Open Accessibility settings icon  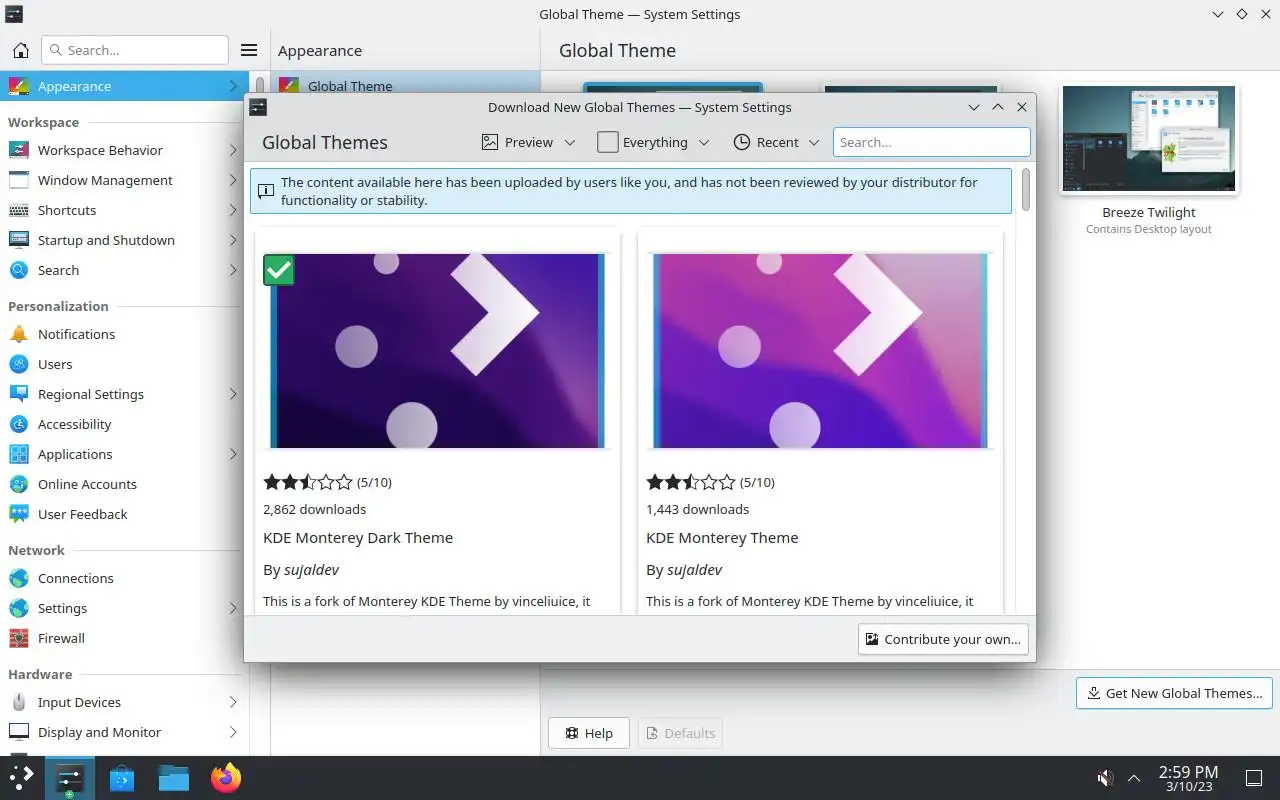click(x=19, y=424)
